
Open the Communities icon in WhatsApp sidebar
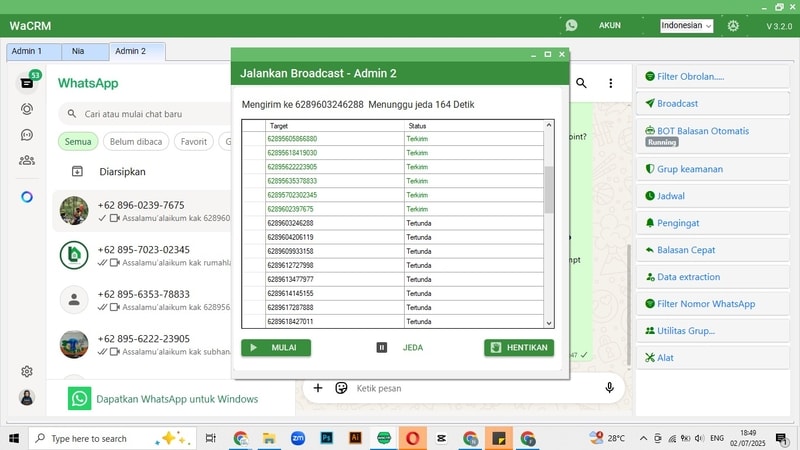click(27, 160)
